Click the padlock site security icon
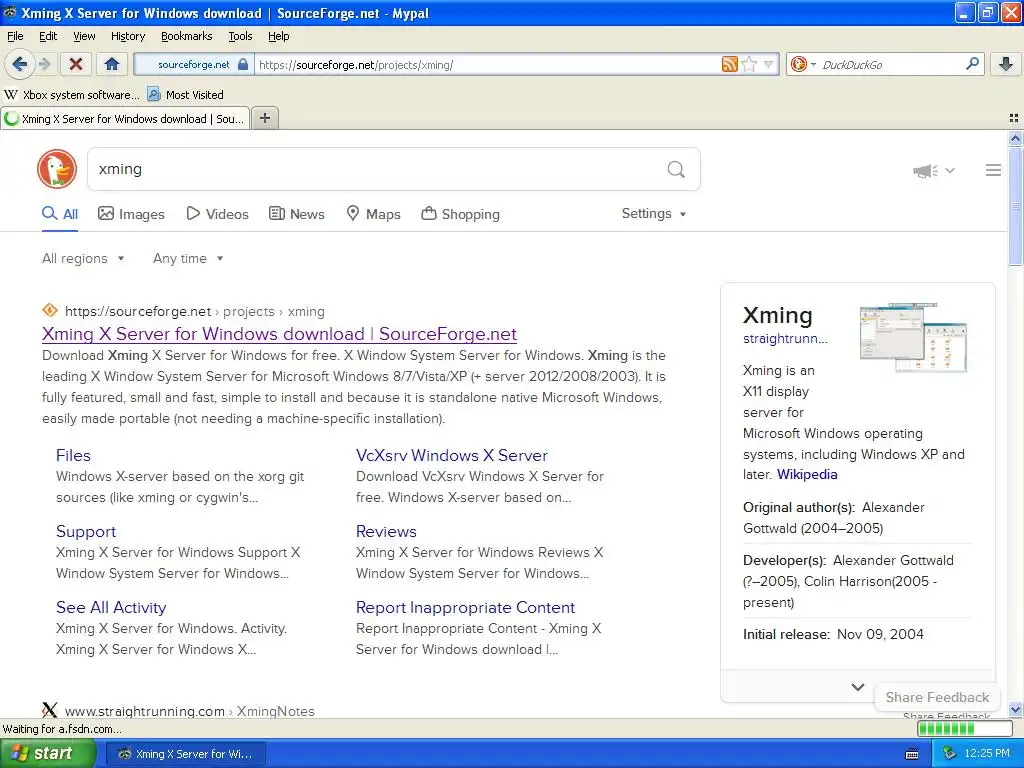The height and width of the screenshot is (768, 1024). pos(243,64)
